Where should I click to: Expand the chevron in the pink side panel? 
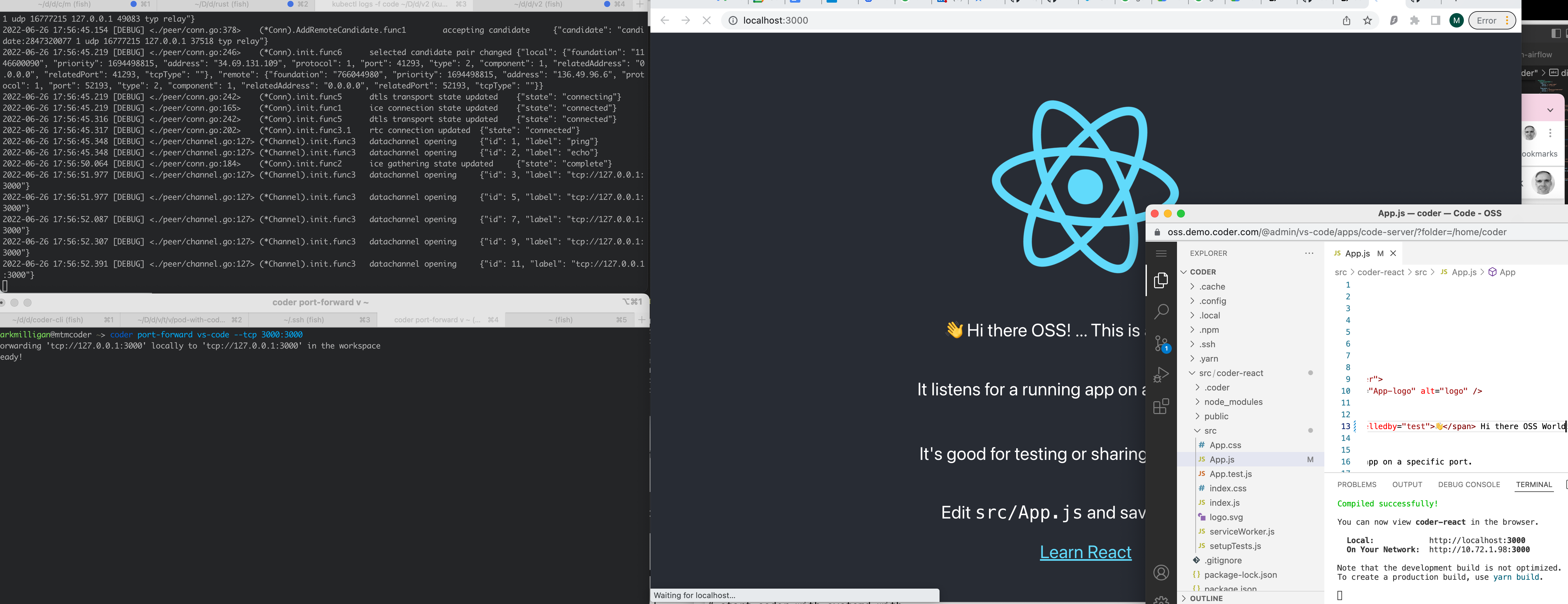pyautogui.click(x=1550, y=110)
